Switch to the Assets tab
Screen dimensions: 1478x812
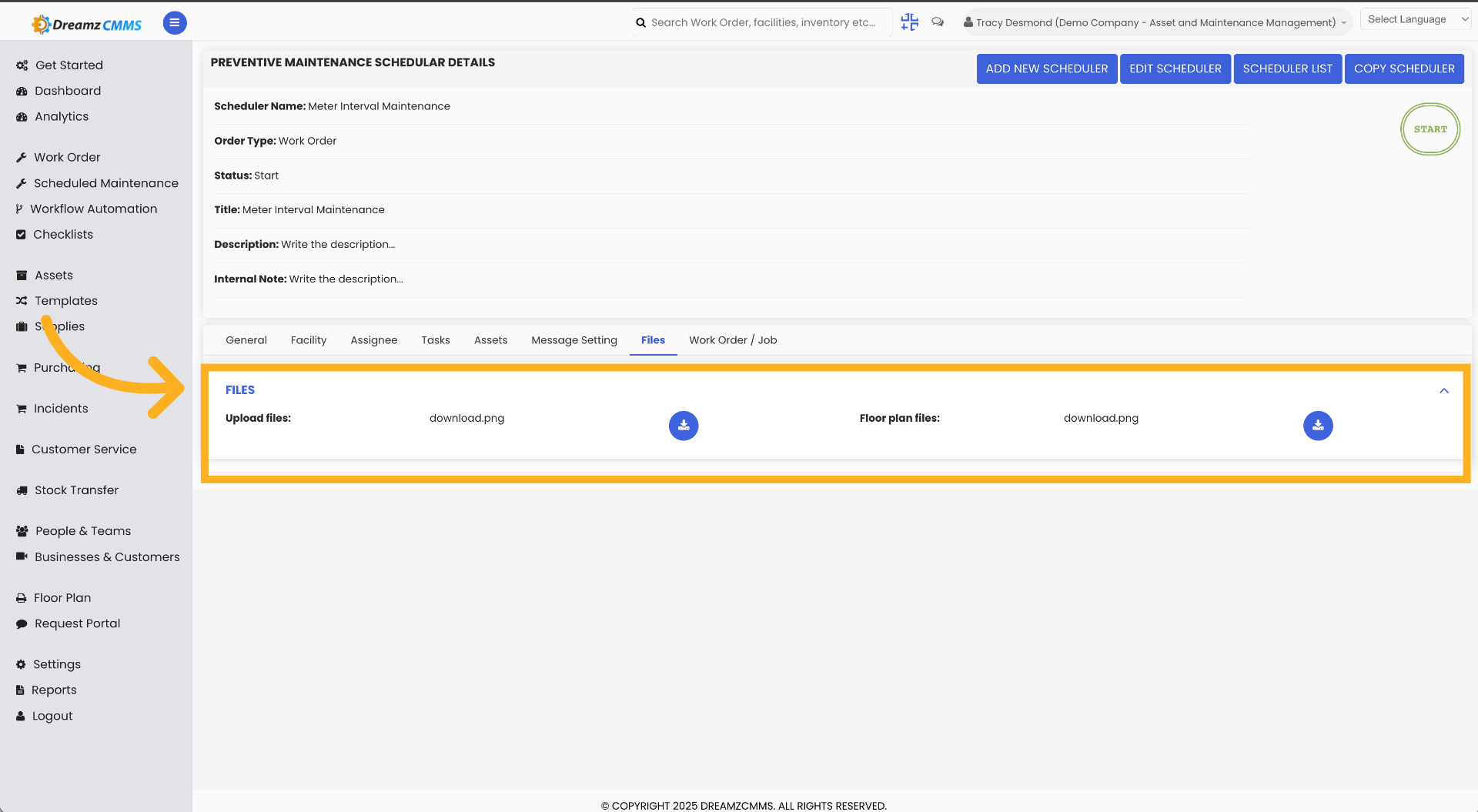pos(491,340)
